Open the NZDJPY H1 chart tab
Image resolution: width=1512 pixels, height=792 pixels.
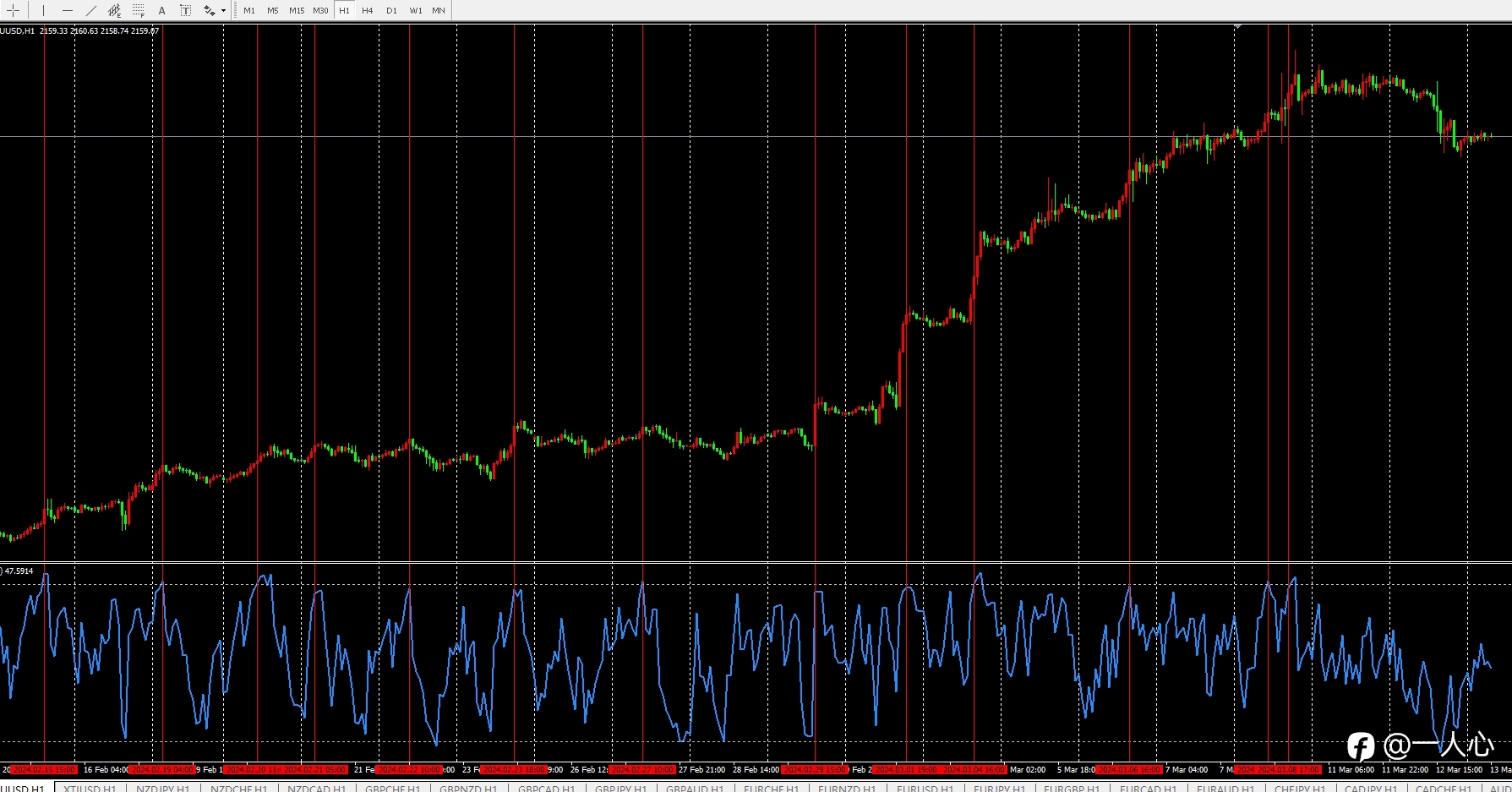pos(163,788)
